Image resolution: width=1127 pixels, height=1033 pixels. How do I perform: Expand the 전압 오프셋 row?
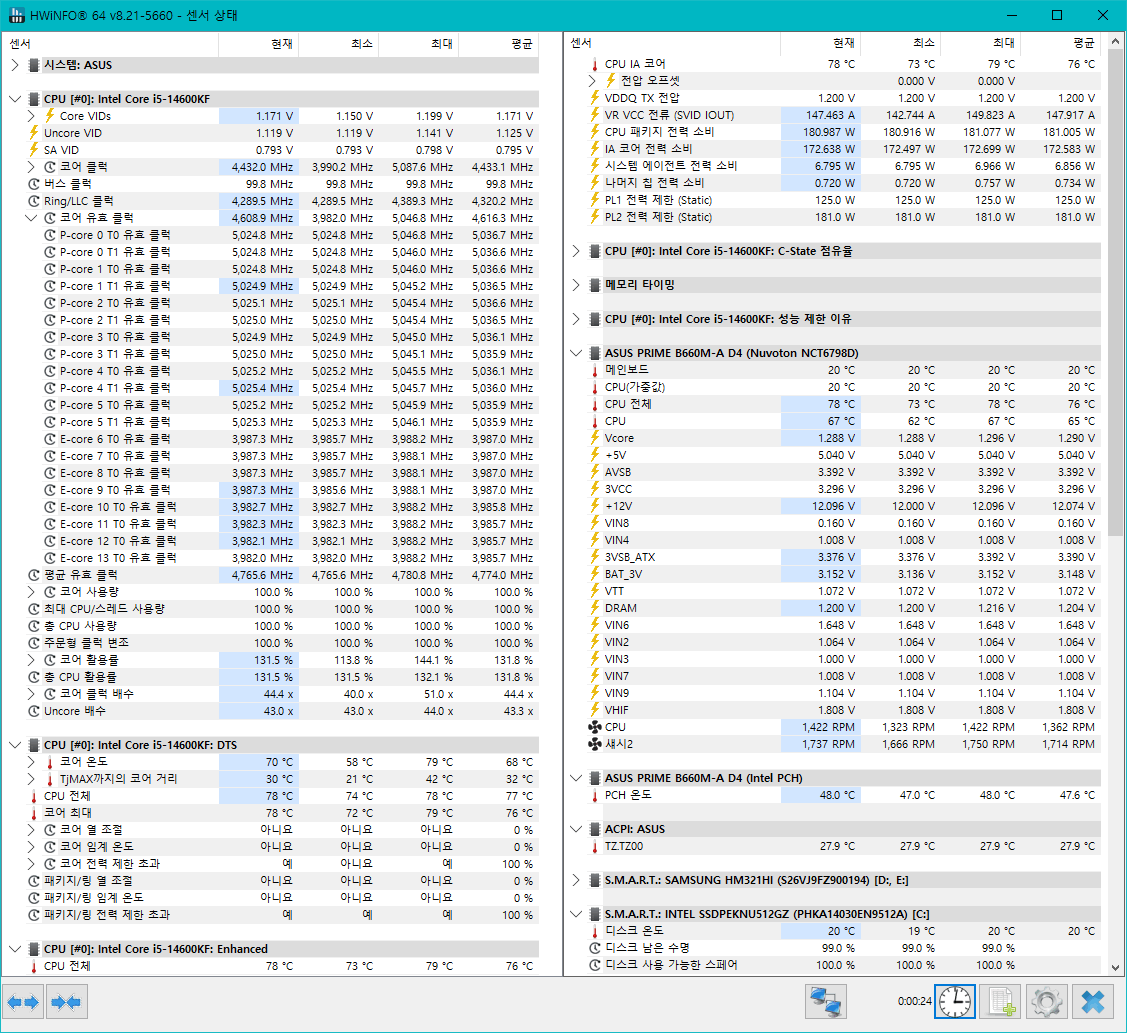tap(592, 81)
